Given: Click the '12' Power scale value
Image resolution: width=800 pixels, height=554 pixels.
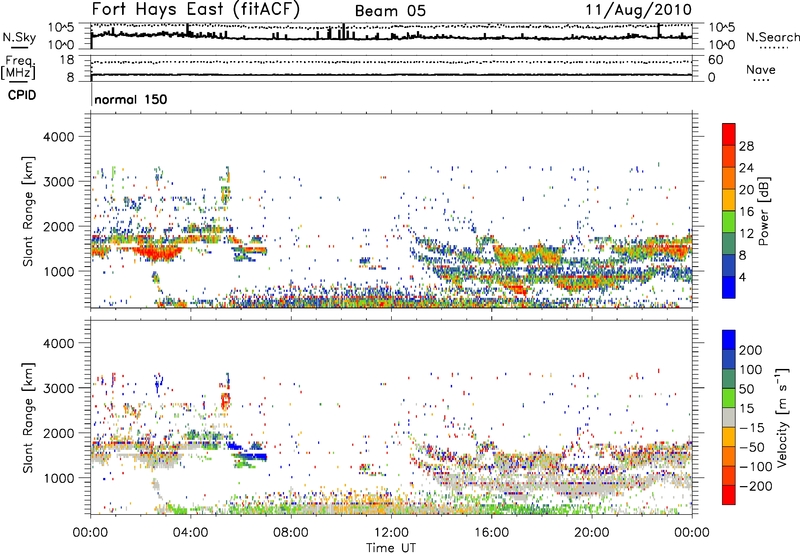Looking at the screenshot, I should pyautogui.click(x=746, y=234).
